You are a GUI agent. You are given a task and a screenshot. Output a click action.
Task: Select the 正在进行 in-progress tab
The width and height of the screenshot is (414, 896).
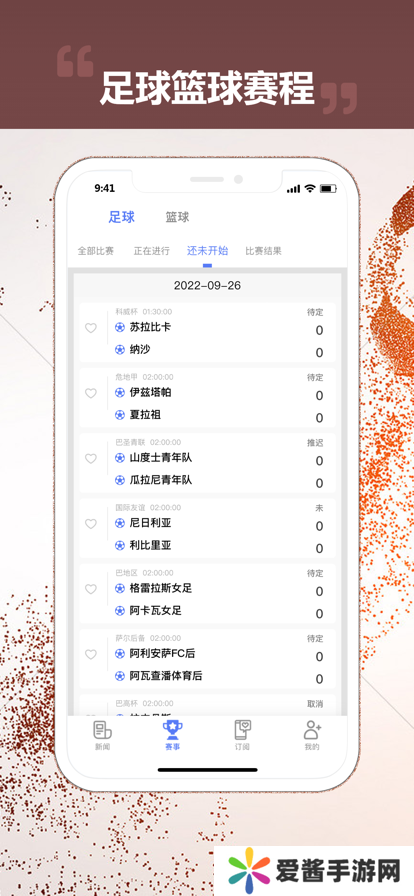tap(152, 251)
